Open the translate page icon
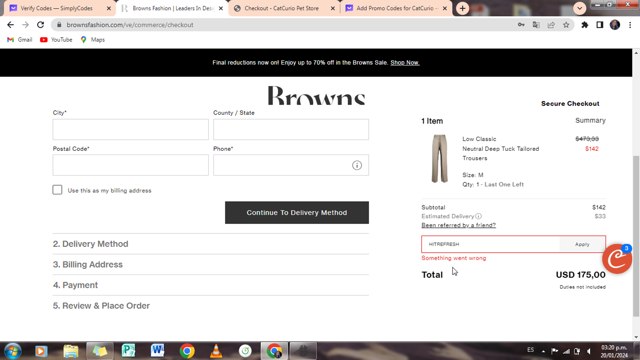 click(536, 25)
